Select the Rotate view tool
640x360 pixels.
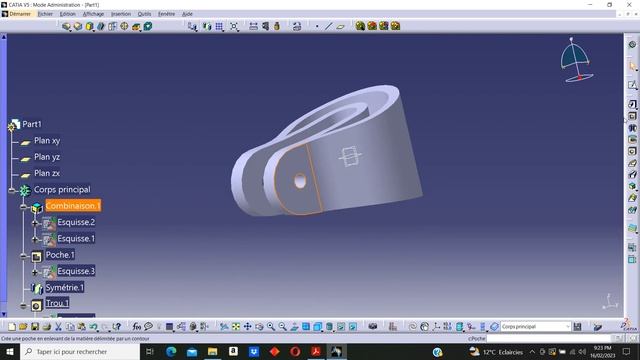[259, 327]
